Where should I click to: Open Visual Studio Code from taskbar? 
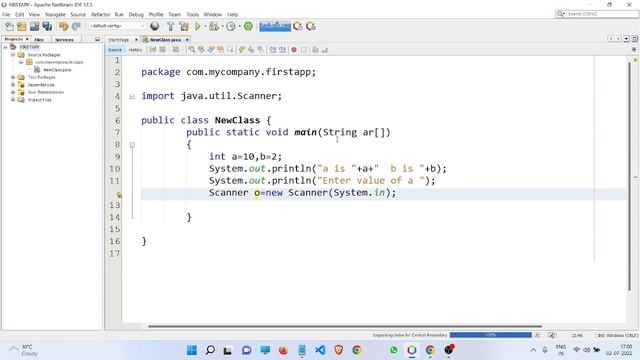coord(320,350)
